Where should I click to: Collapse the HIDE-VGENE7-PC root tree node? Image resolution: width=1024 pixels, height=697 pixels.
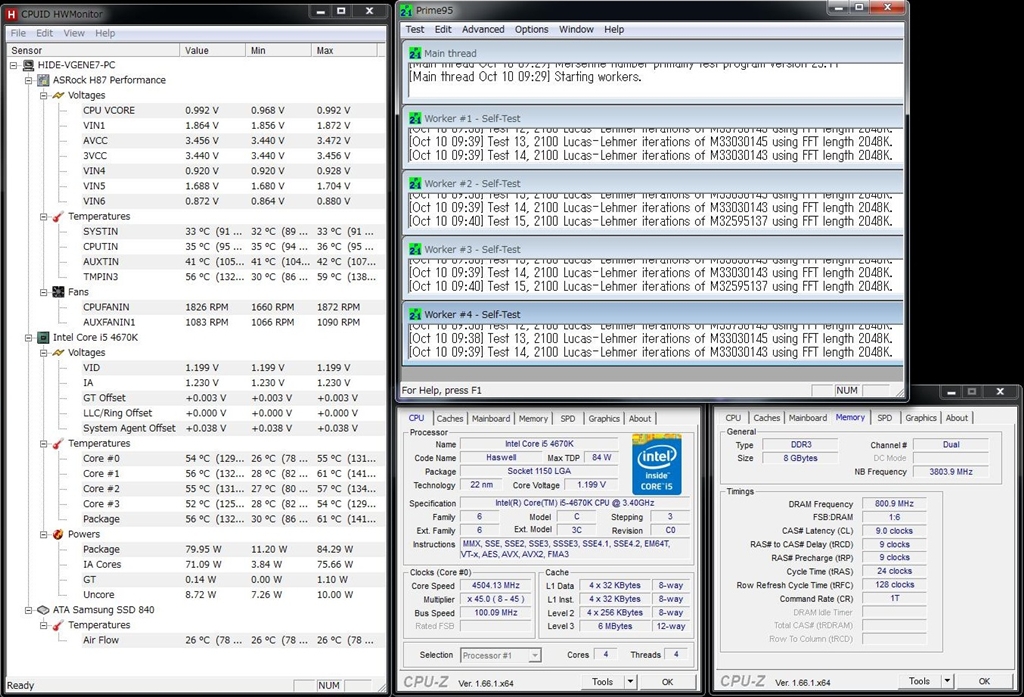[x=14, y=65]
